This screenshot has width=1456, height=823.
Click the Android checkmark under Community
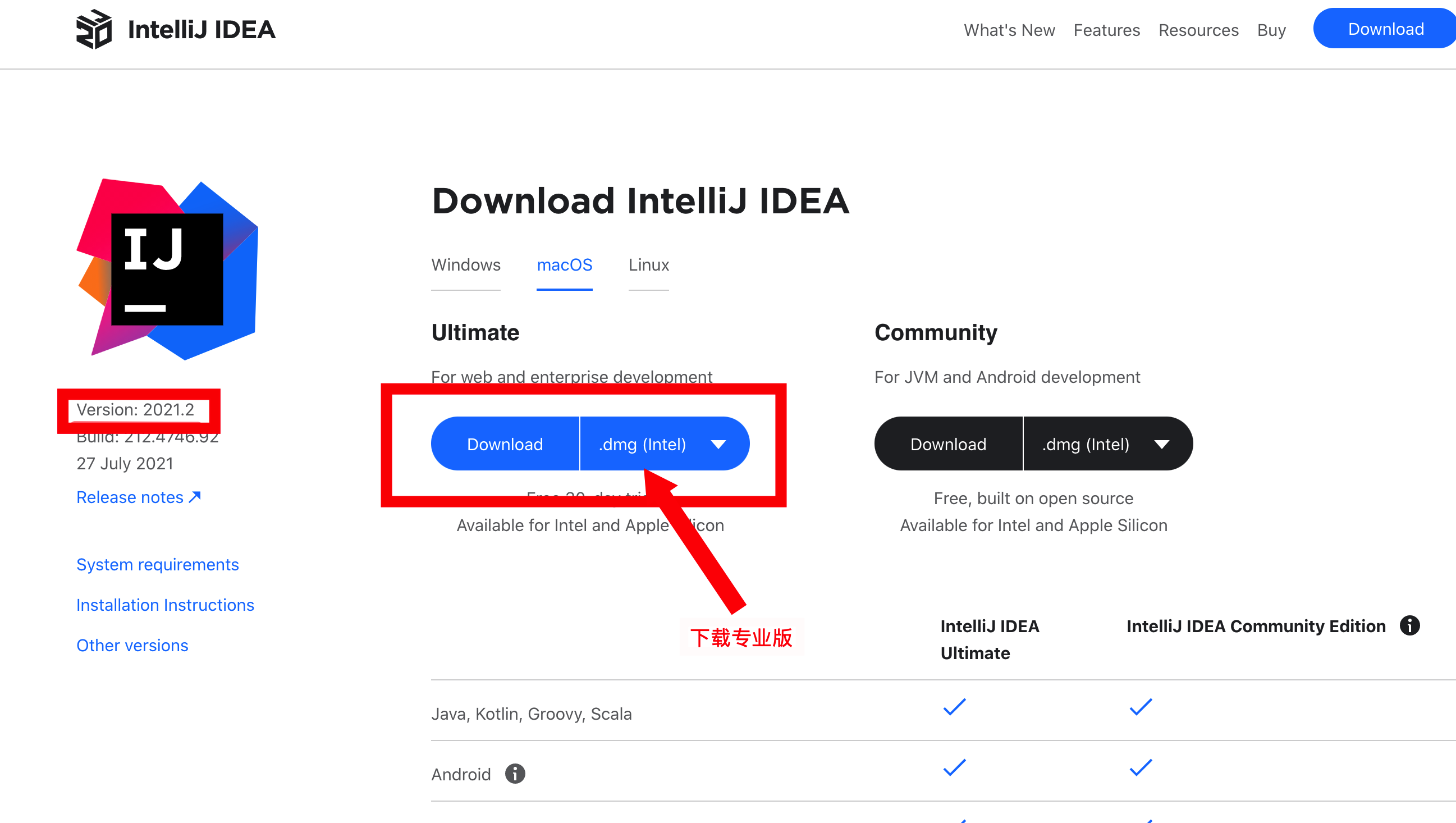(x=1140, y=771)
